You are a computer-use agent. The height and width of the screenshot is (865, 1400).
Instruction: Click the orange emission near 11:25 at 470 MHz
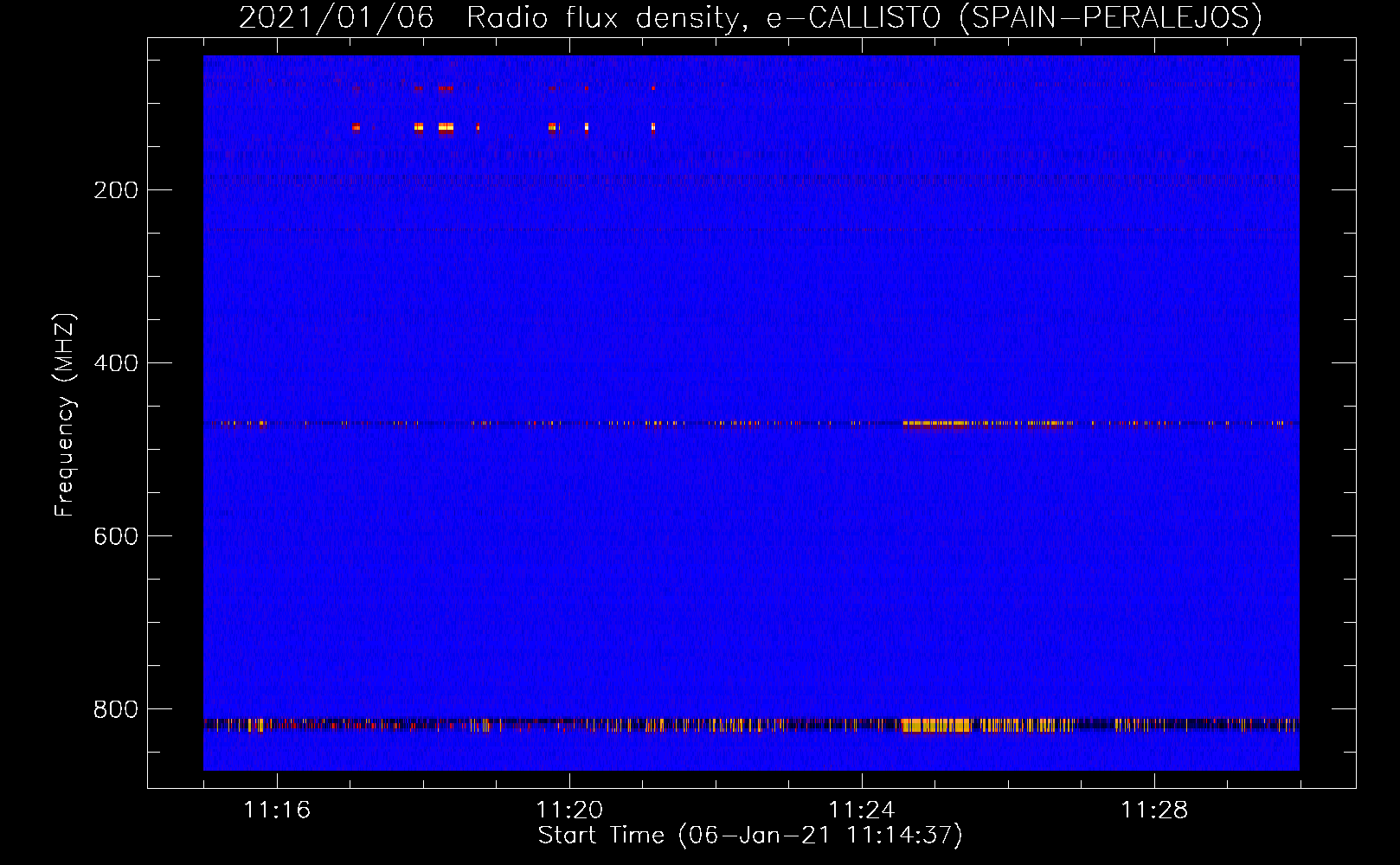pyautogui.click(x=934, y=424)
